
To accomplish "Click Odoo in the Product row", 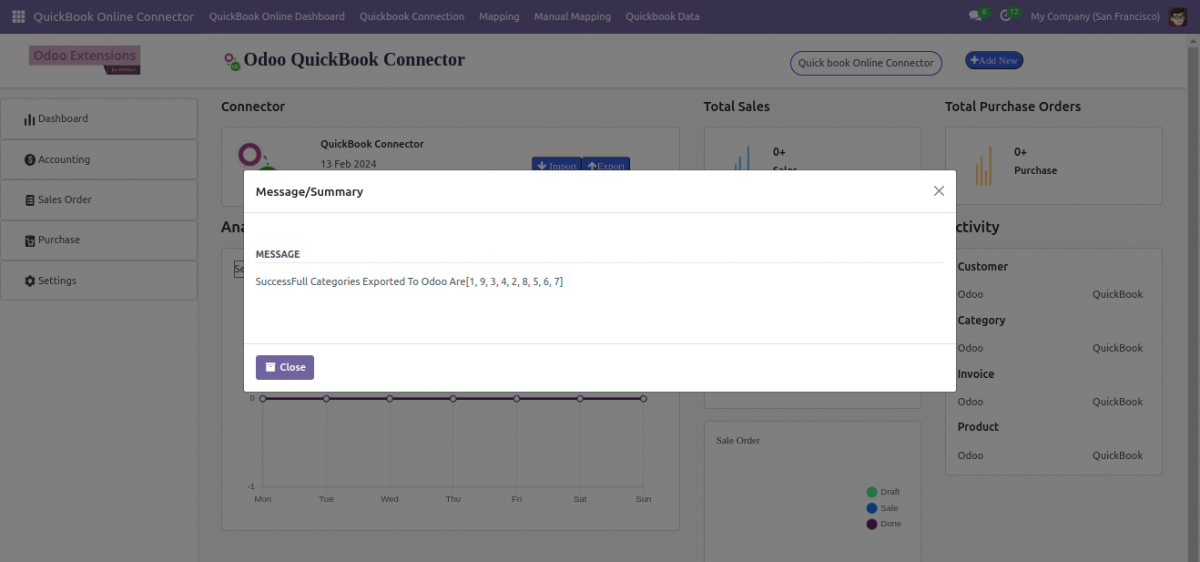I will tap(970, 455).
